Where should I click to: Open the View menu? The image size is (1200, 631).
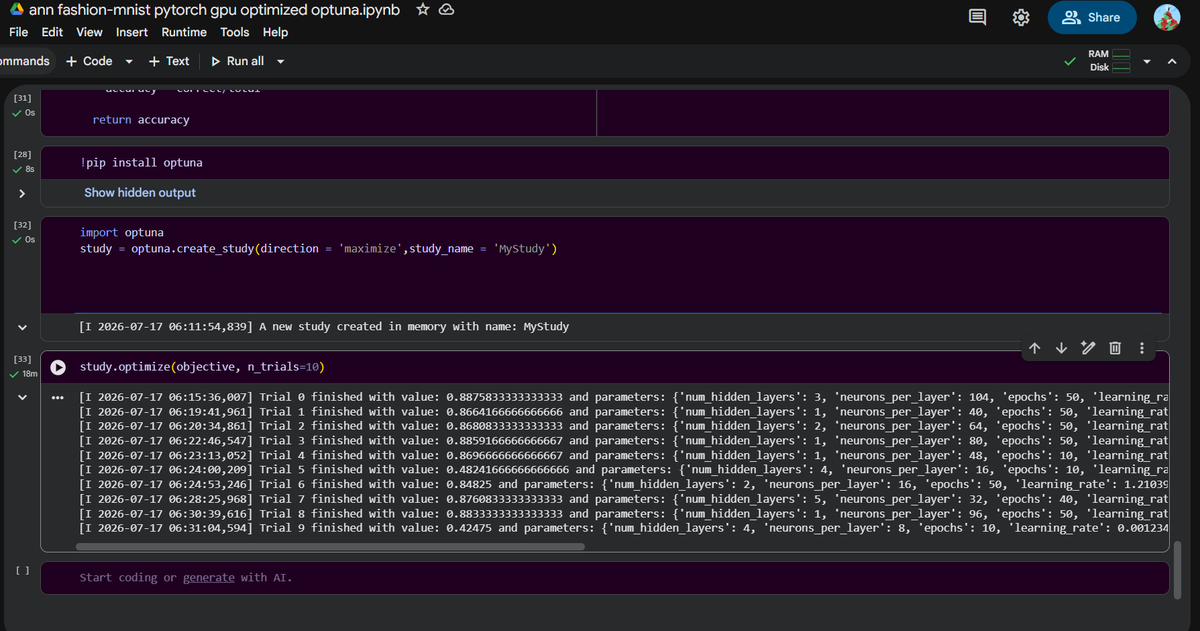coord(89,32)
